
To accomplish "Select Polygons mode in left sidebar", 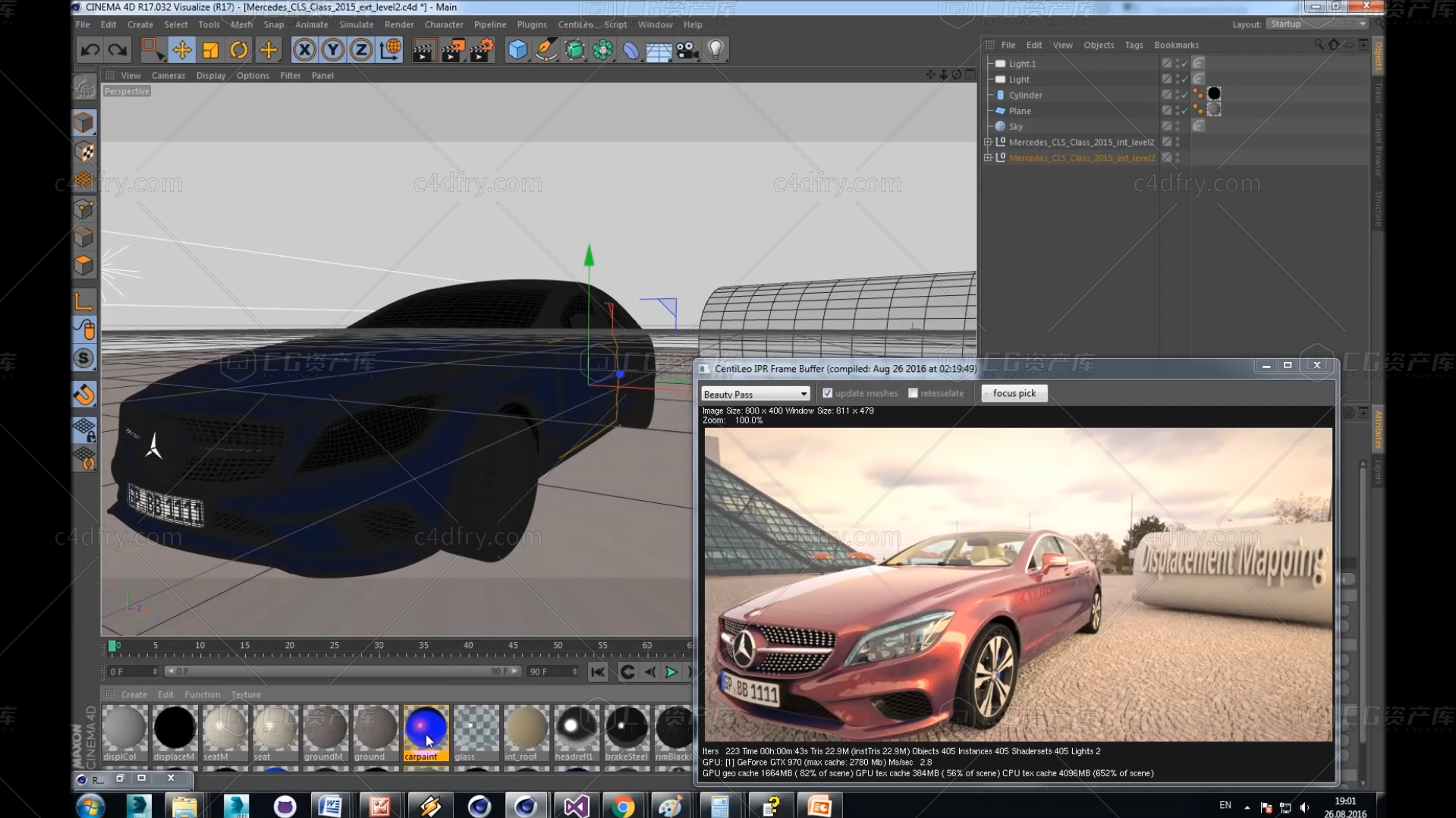I will [x=84, y=266].
